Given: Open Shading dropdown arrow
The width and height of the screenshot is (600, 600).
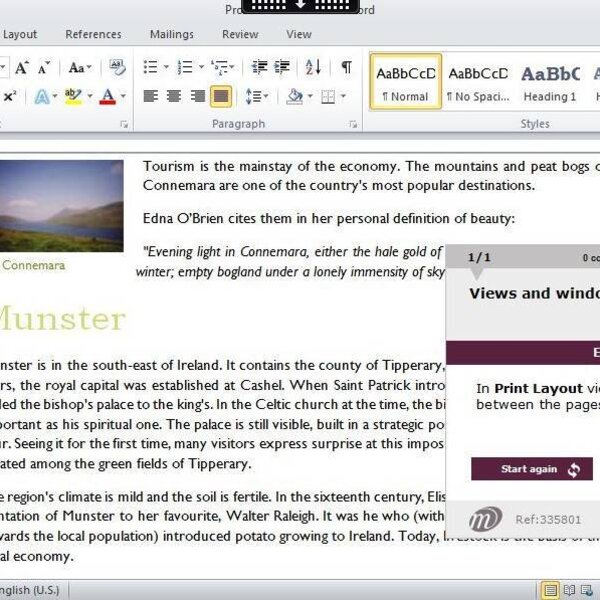Looking at the screenshot, I should click(310, 96).
